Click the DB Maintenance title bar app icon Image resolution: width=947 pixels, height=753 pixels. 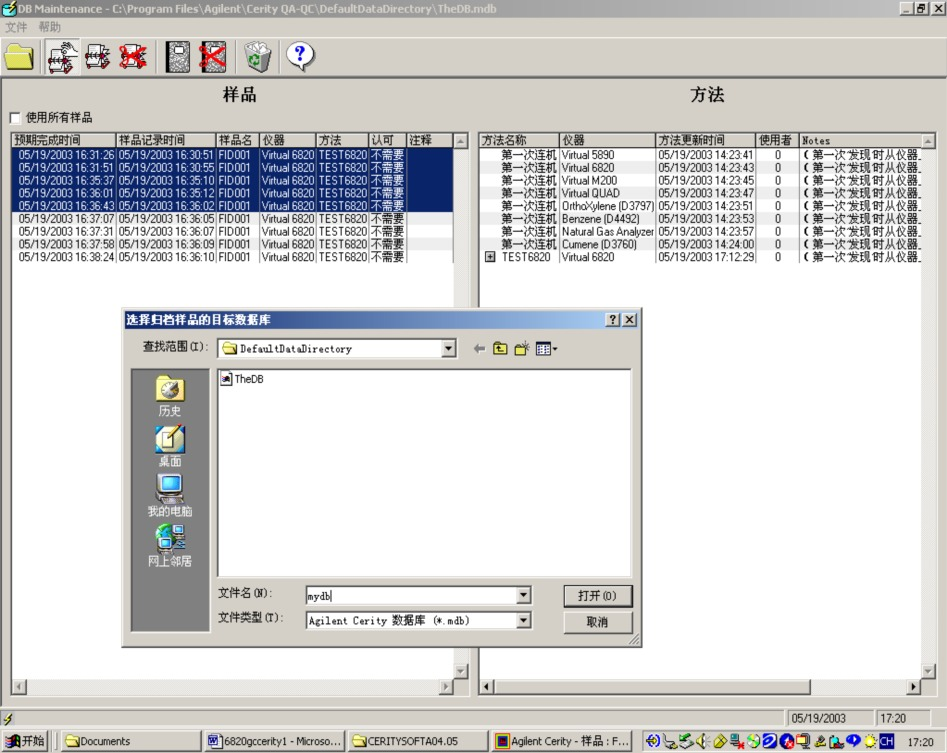click(8, 8)
